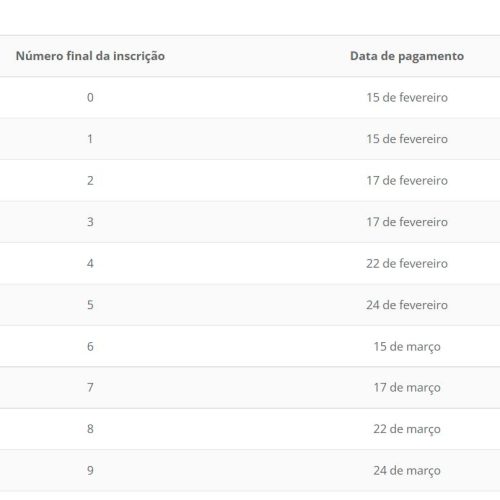
Task: Select the inscription number 4 cell
Action: coord(90,263)
